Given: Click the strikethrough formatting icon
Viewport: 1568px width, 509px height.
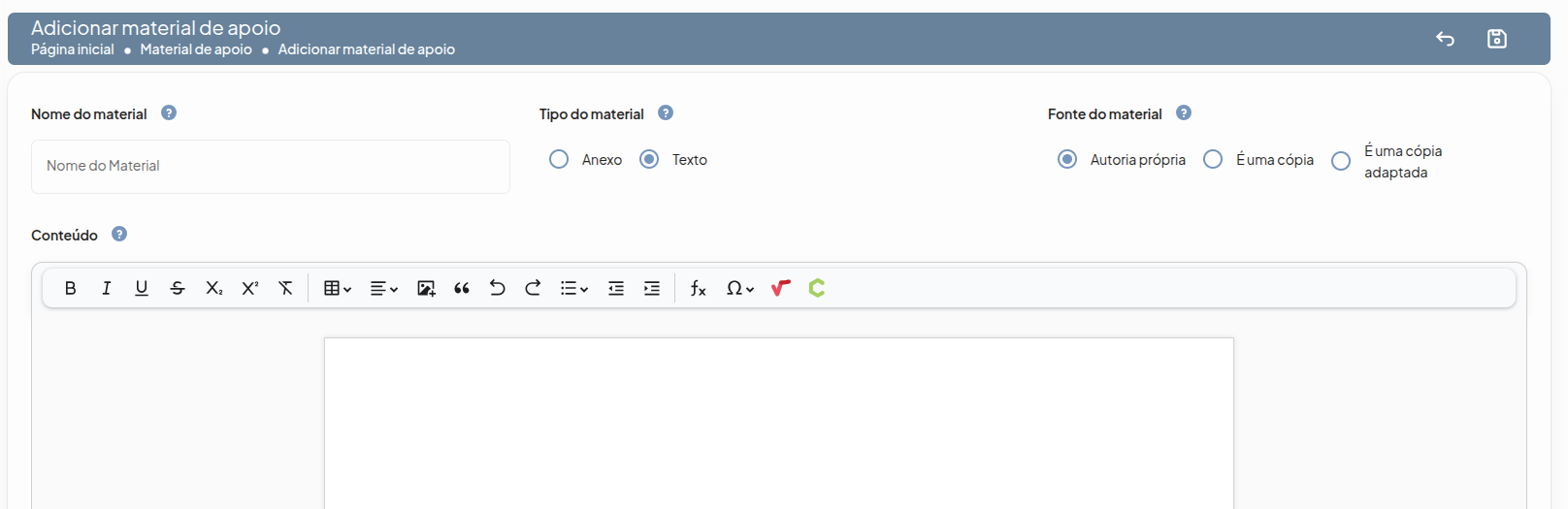Looking at the screenshot, I should pyautogui.click(x=178, y=288).
